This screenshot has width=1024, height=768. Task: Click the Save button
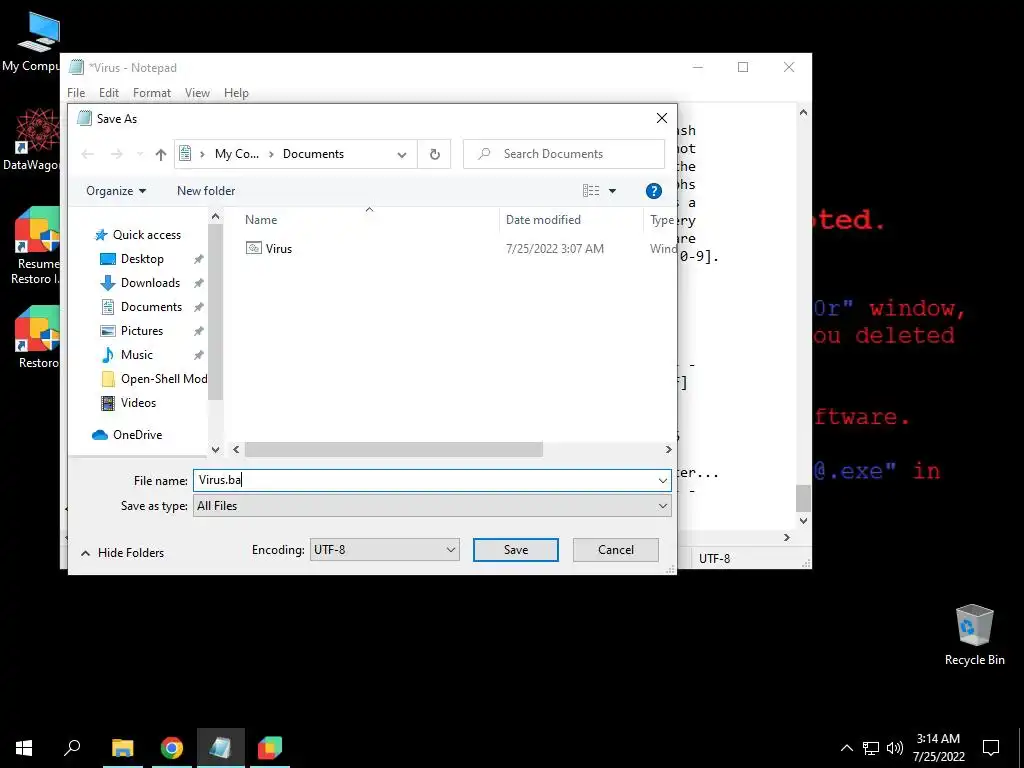516,550
